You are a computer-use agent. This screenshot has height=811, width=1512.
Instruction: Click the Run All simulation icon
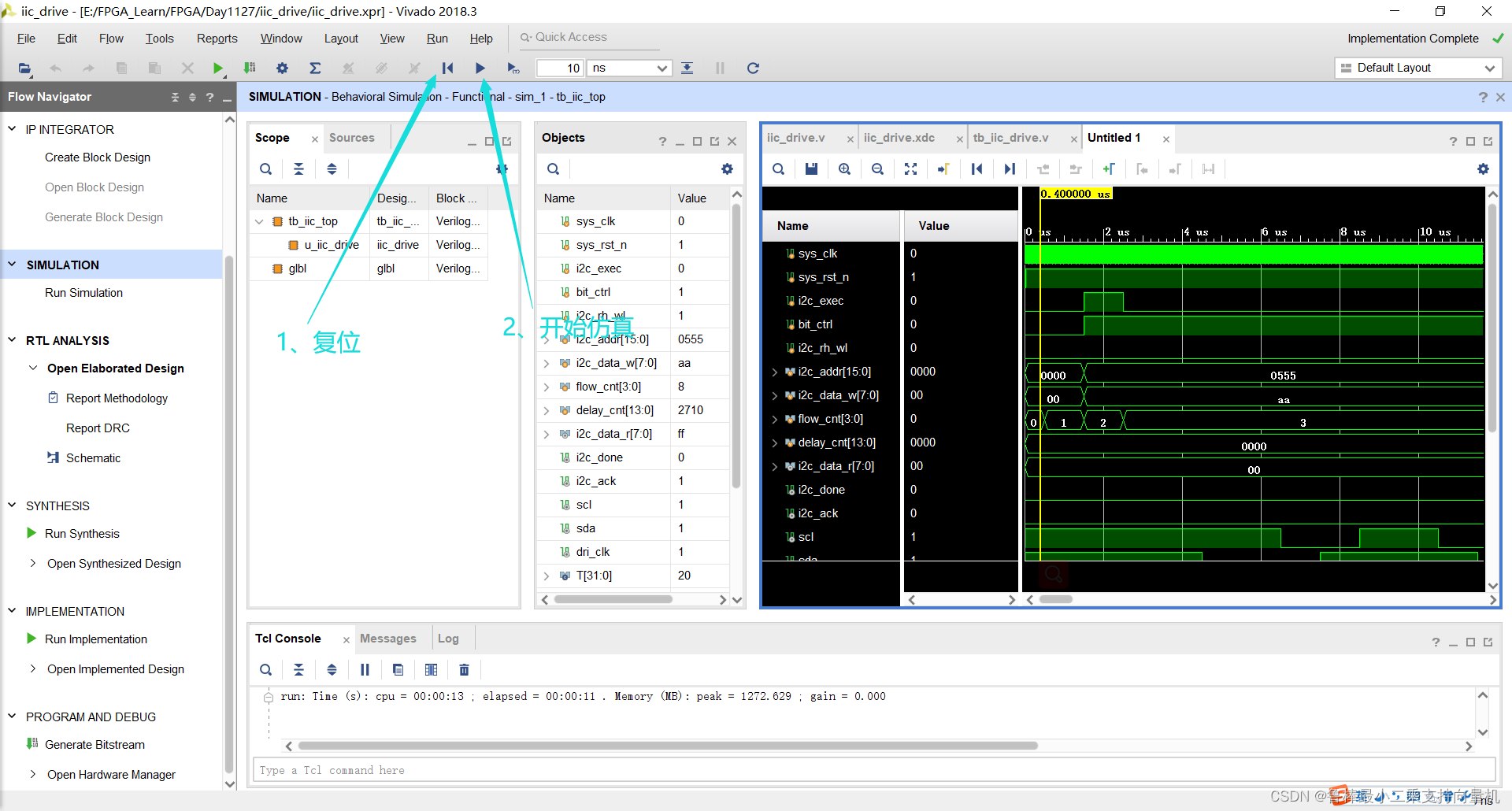[x=480, y=69]
